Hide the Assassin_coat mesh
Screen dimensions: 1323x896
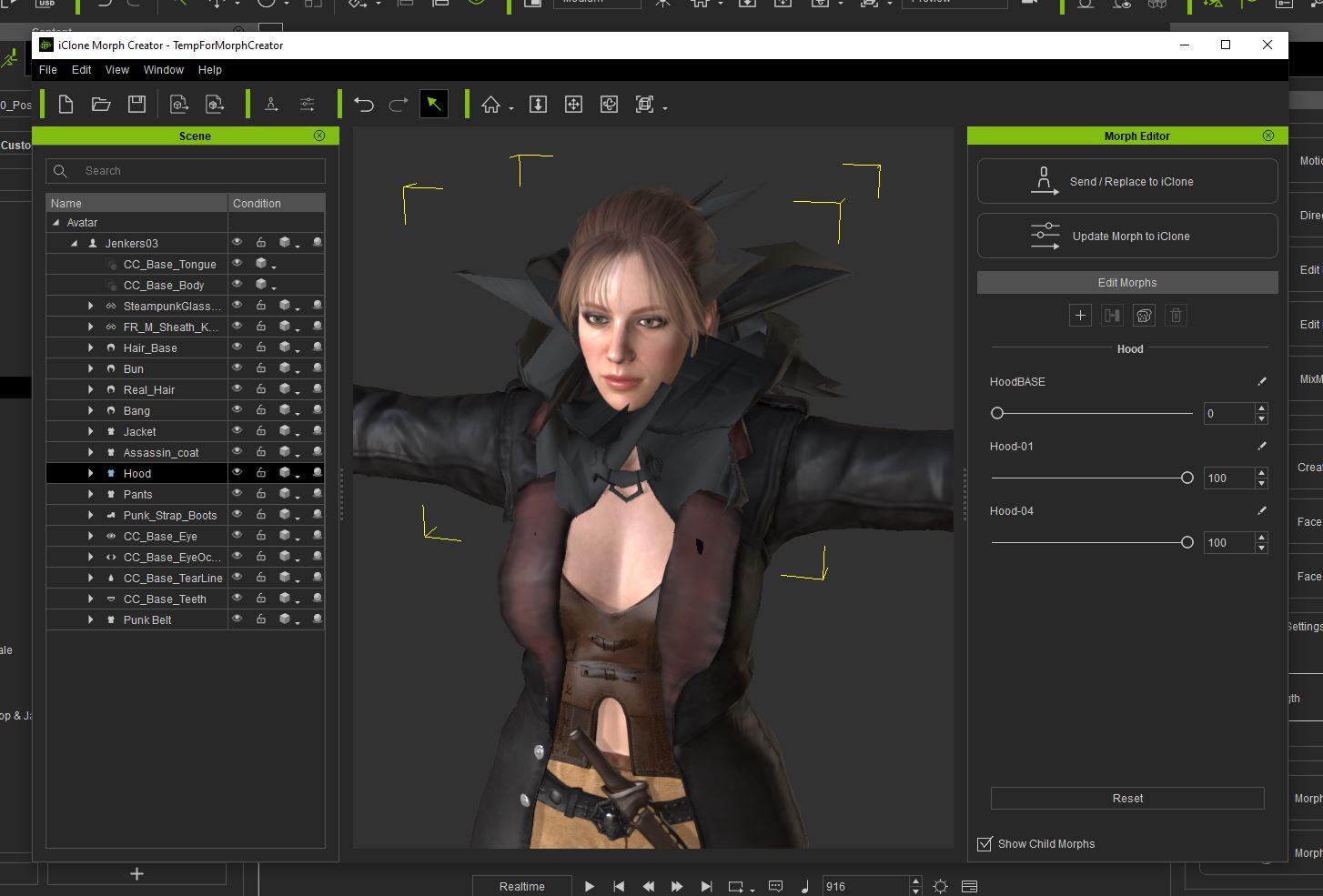click(x=237, y=451)
